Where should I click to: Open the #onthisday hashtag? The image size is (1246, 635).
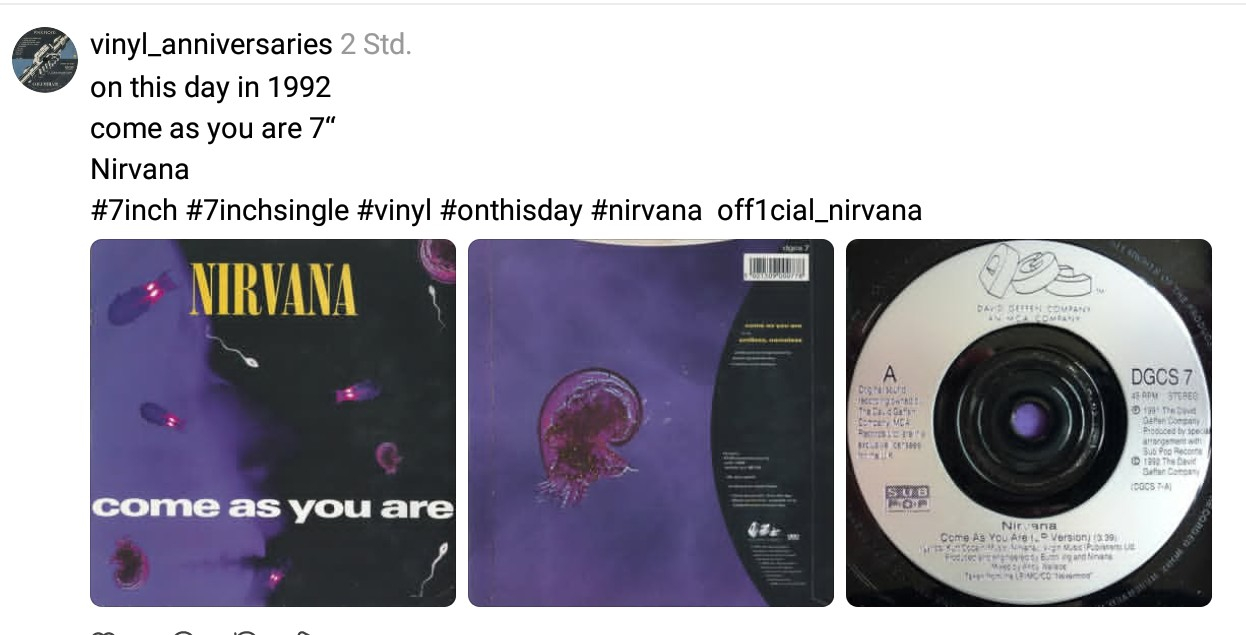pos(511,211)
